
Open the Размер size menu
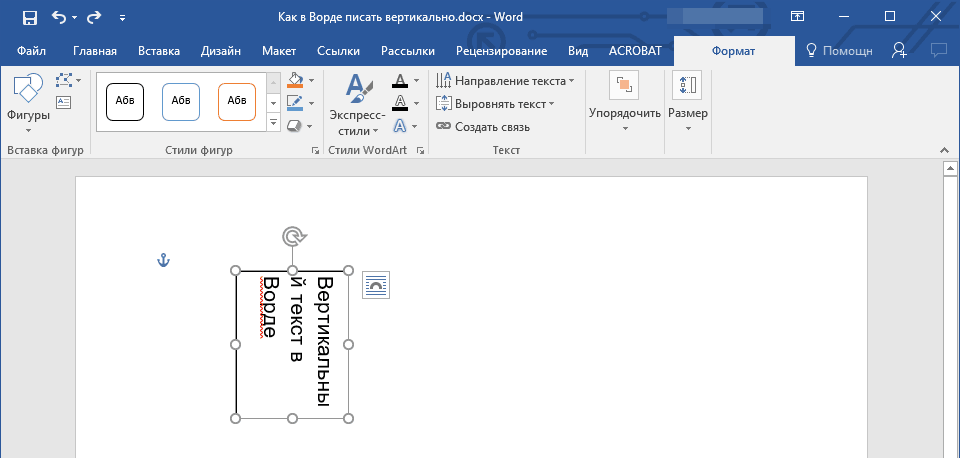tap(688, 102)
